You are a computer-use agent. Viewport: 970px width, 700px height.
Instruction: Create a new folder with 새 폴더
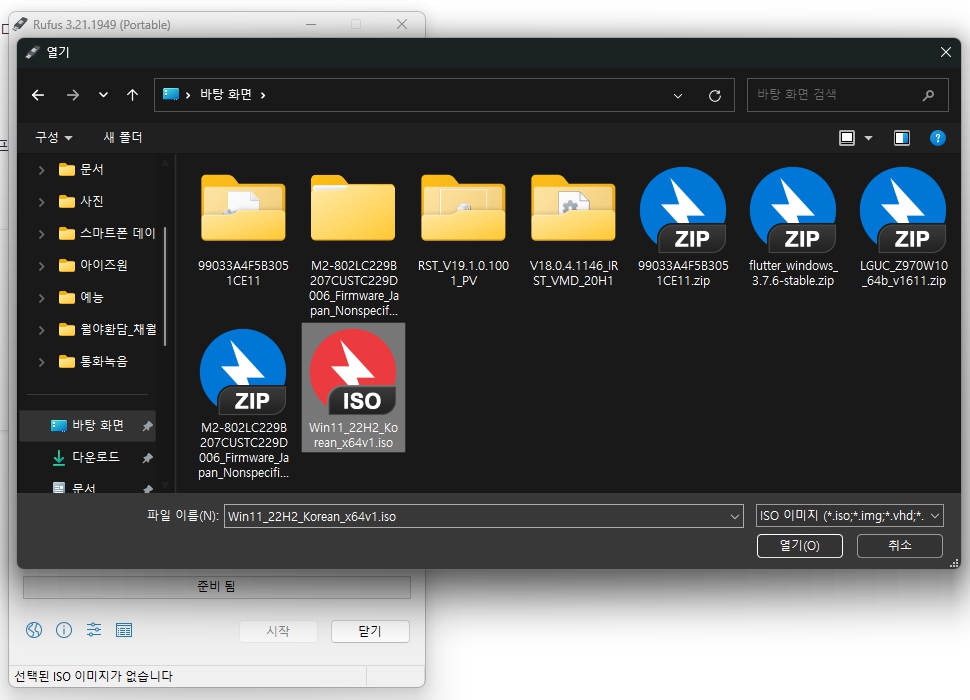point(122,137)
